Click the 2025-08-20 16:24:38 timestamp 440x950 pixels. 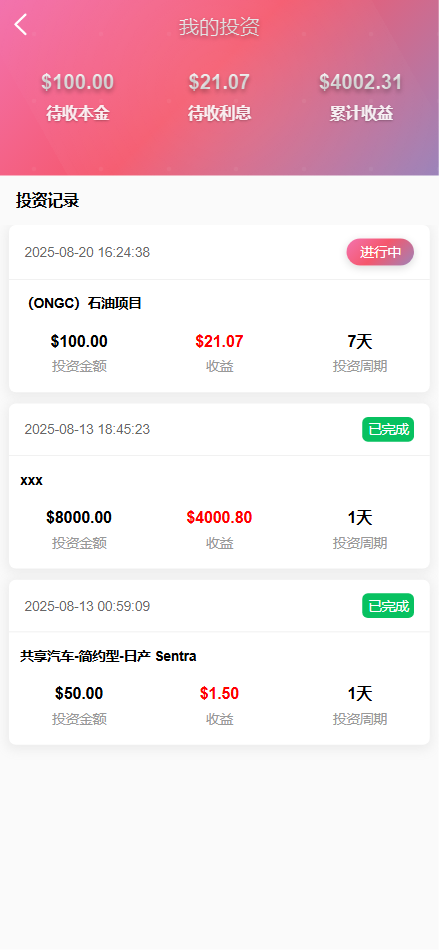(x=87, y=253)
